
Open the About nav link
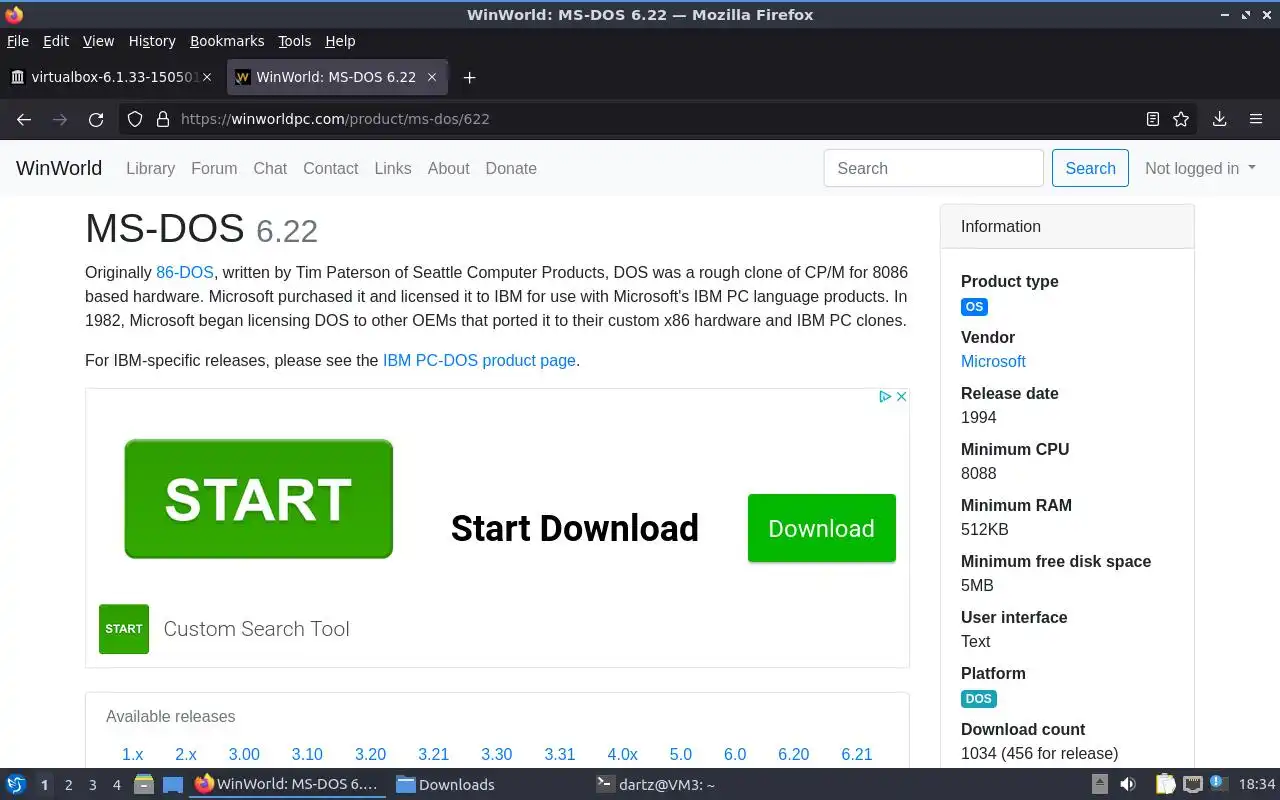tap(448, 168)
